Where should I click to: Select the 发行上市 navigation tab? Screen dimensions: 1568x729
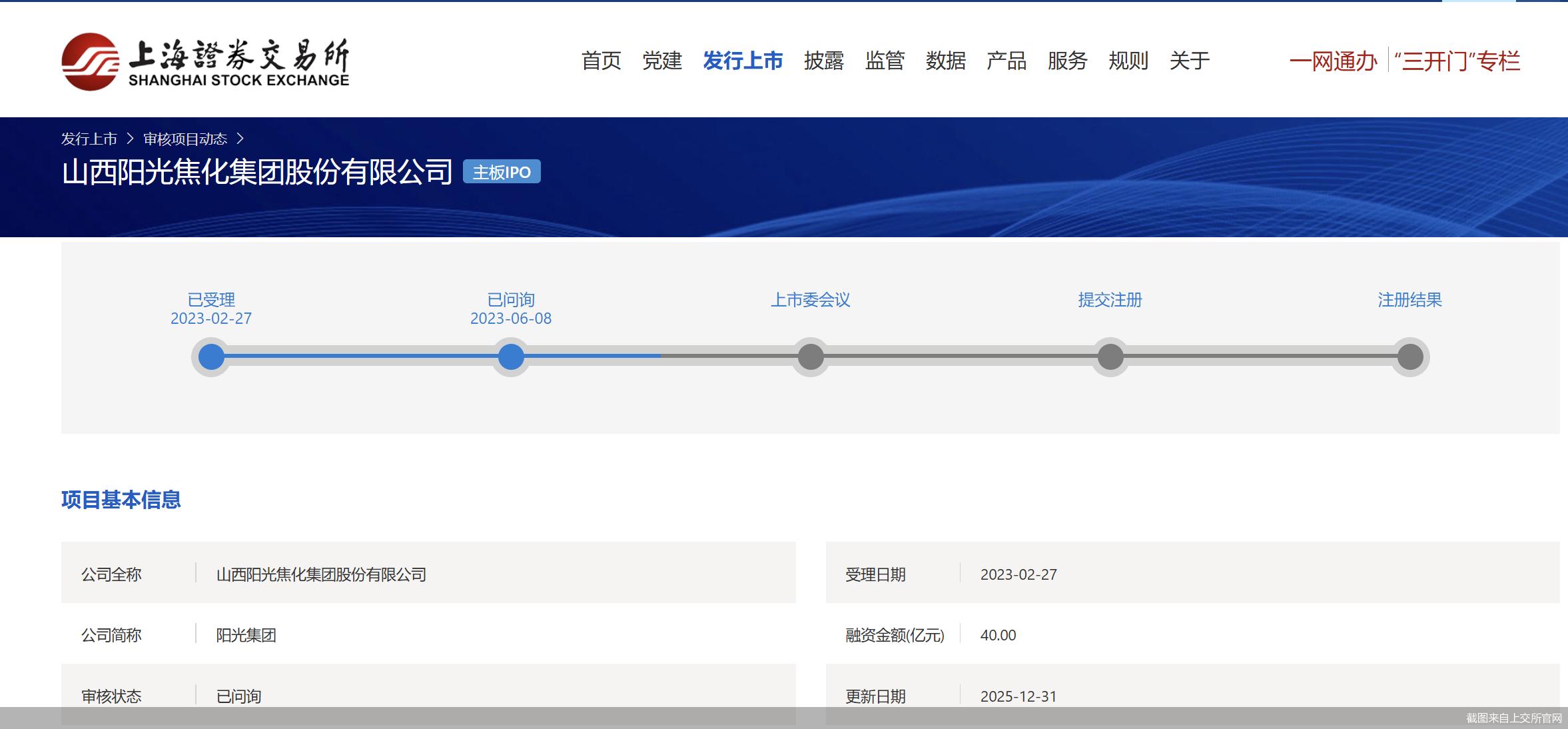point(743,61)
